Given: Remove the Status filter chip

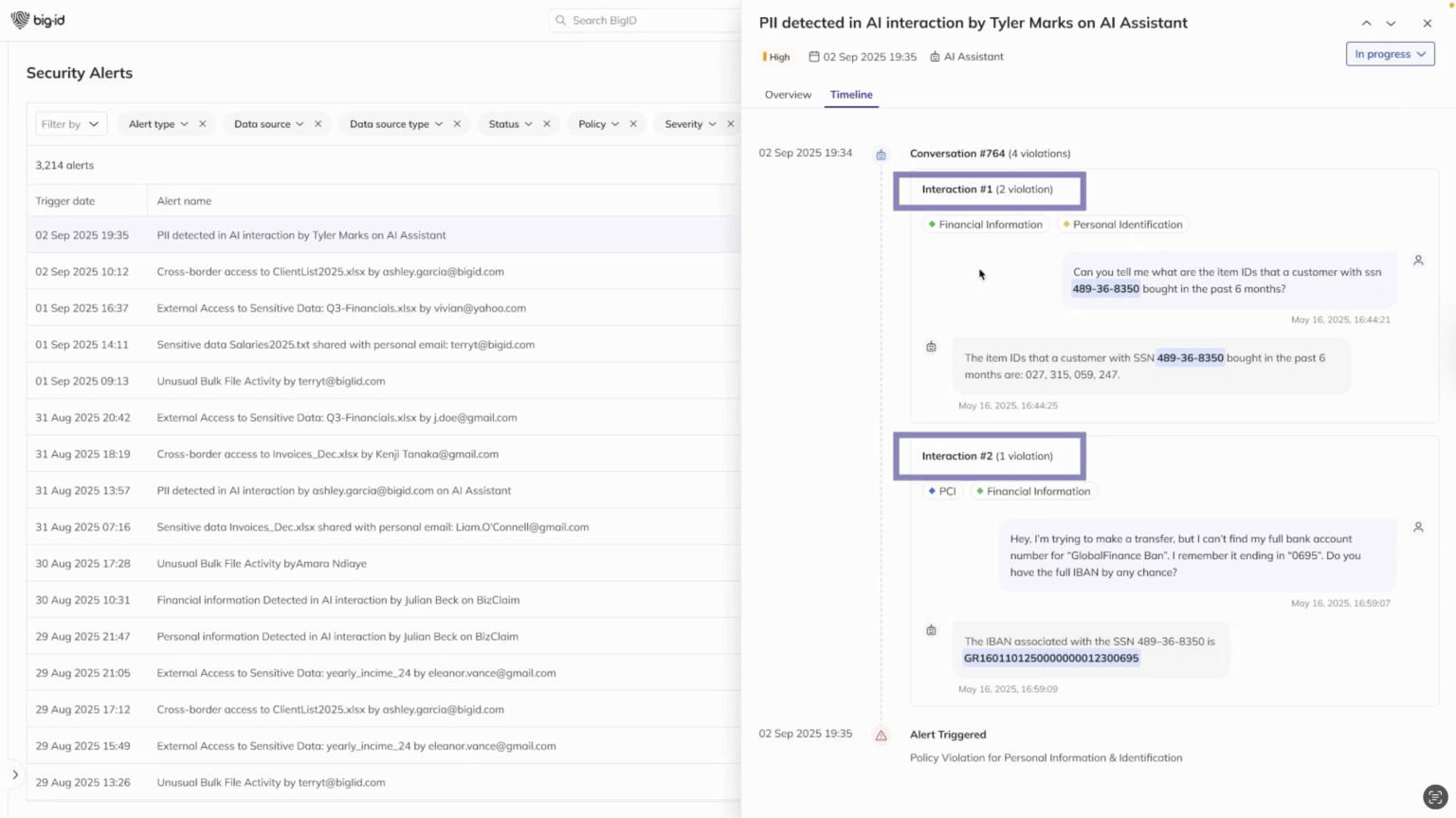Looking at the screenshot, I should tap(546, 123).
